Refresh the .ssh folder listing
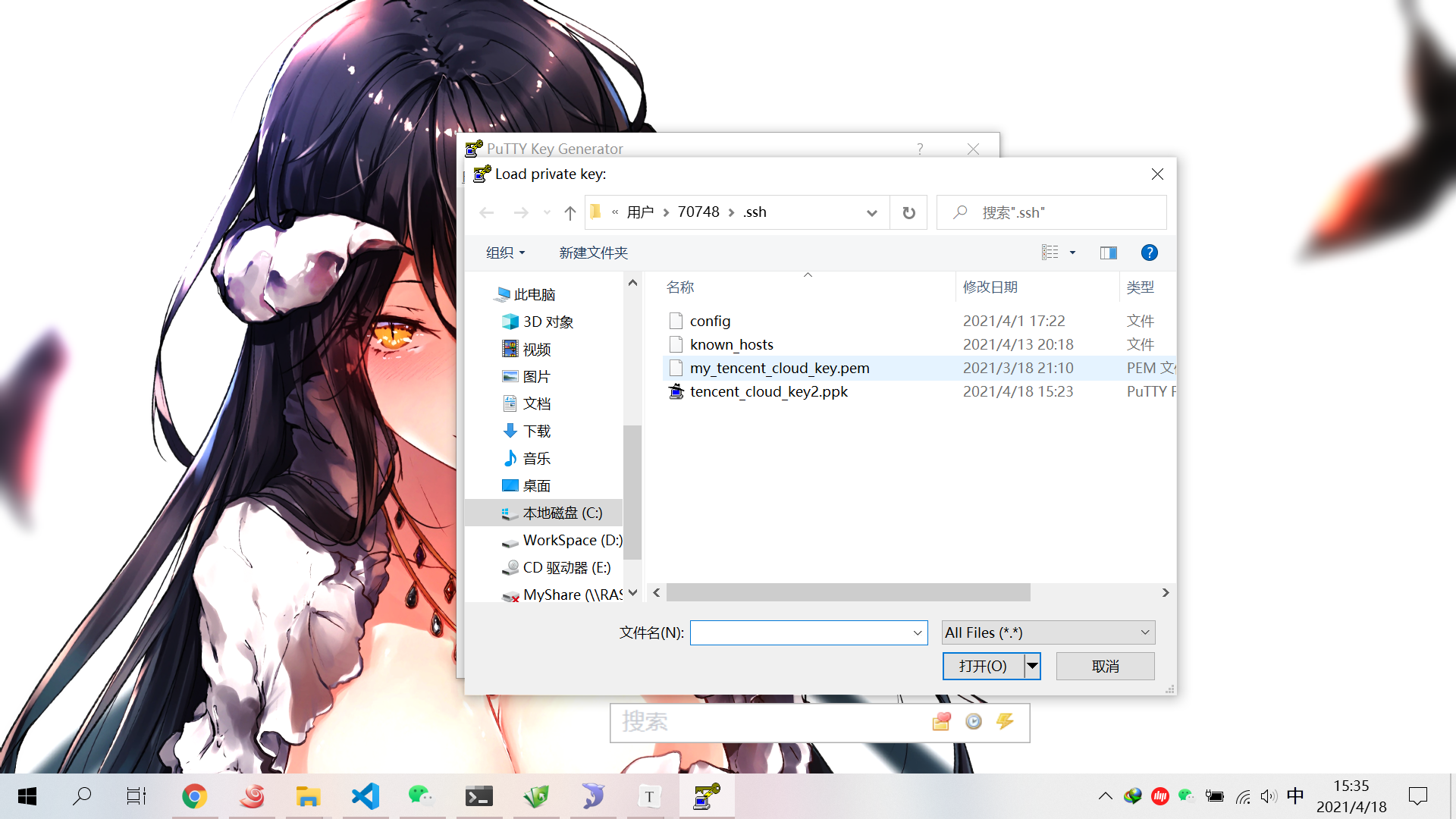The width and height of the screenshot is (1456, 819). pos(908,213)
